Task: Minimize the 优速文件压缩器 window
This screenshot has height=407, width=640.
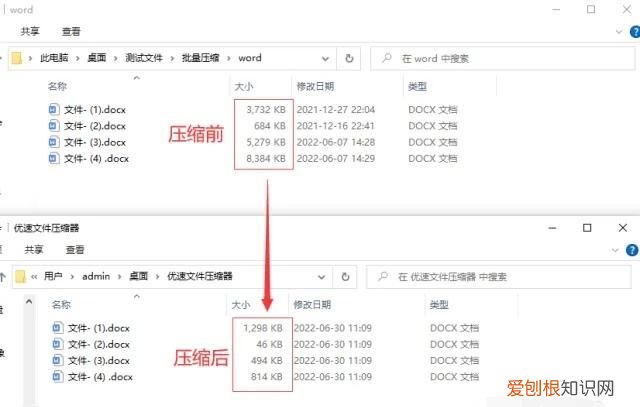Action: point(552,228)
